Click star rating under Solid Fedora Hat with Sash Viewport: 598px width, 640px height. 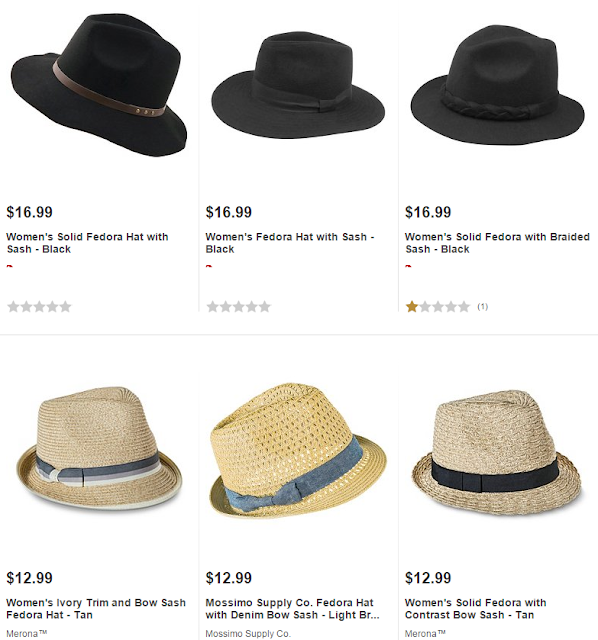click(x=39, y=307)
